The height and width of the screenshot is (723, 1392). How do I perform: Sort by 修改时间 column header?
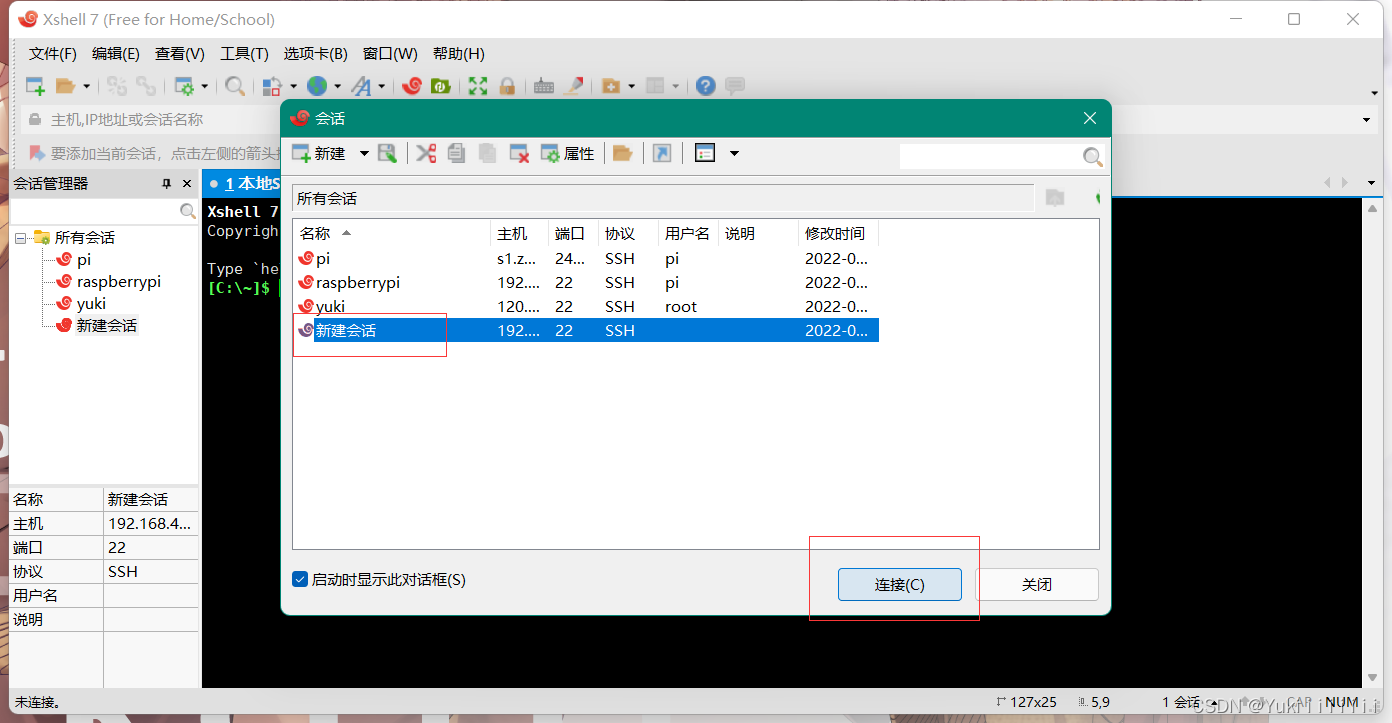click(838, 233)
